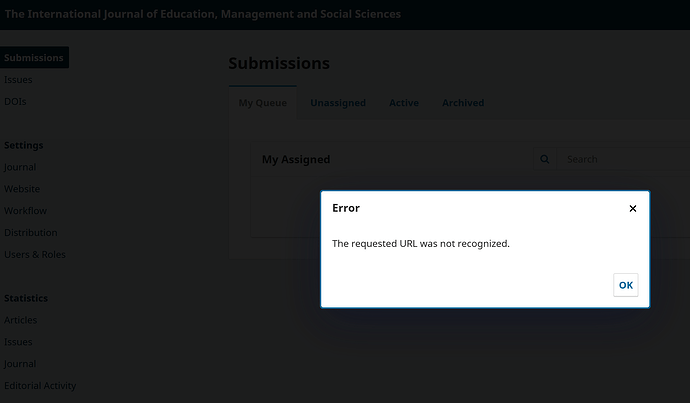Open the top Issues sidebar link

[18, 80]
